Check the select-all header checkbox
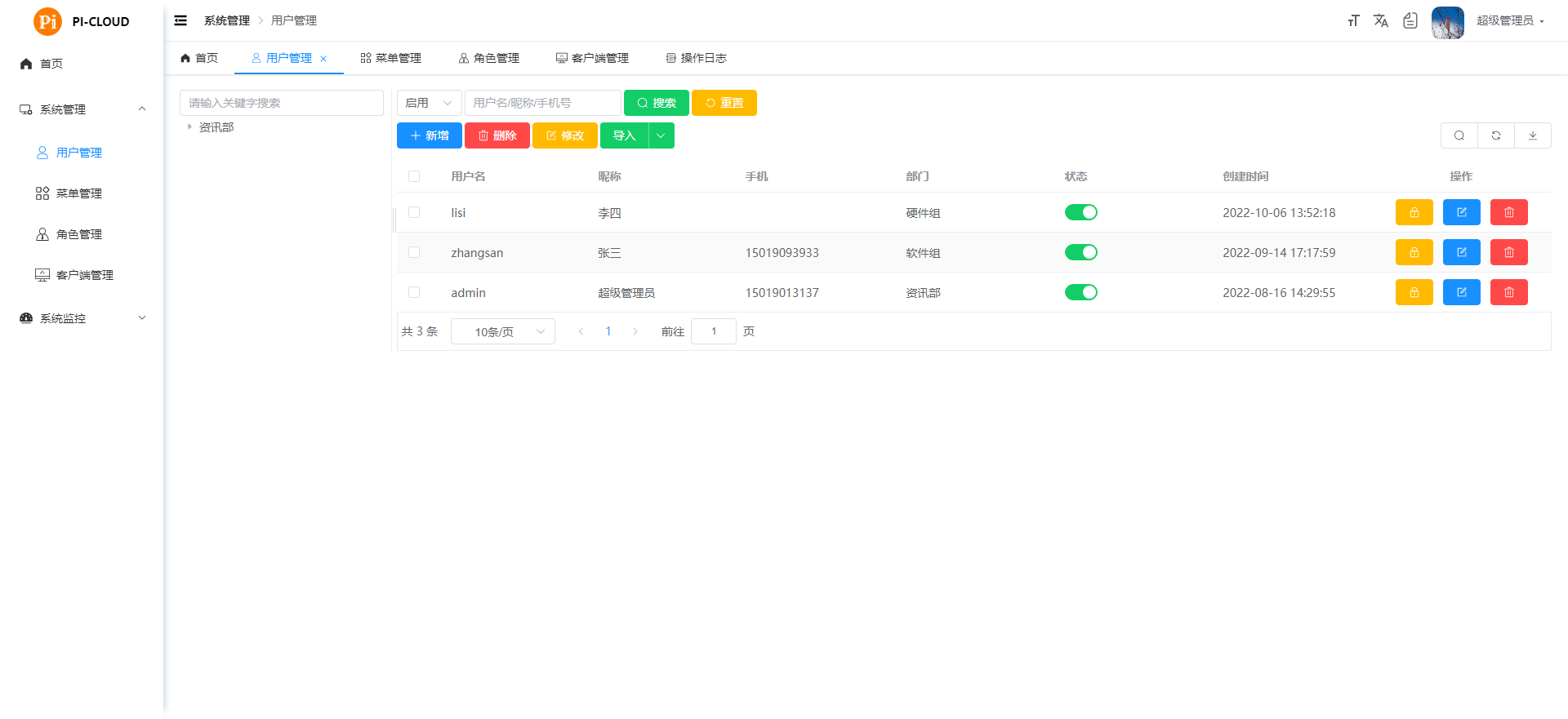This screenshot has width=1568, height=719. pos(414,176)
